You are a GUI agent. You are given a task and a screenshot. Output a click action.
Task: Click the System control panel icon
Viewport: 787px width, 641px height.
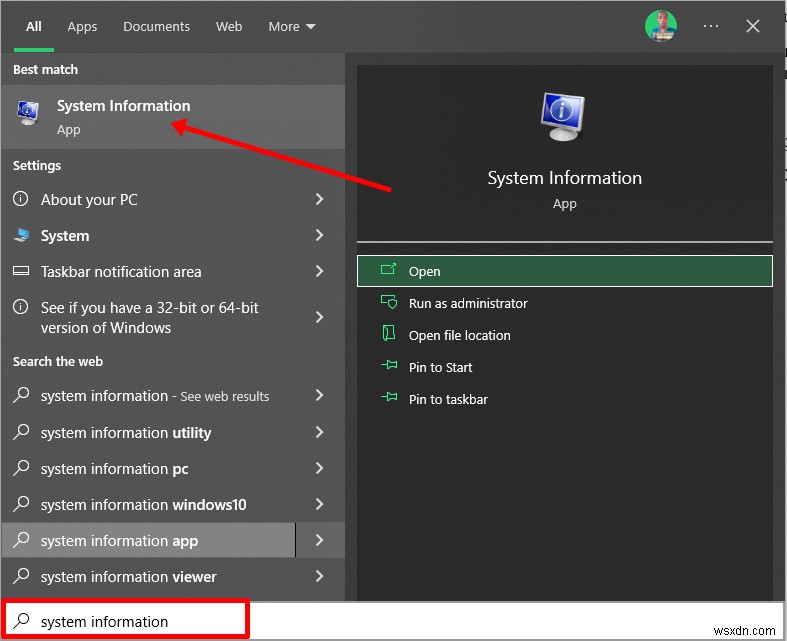click(x=21, y=235)
